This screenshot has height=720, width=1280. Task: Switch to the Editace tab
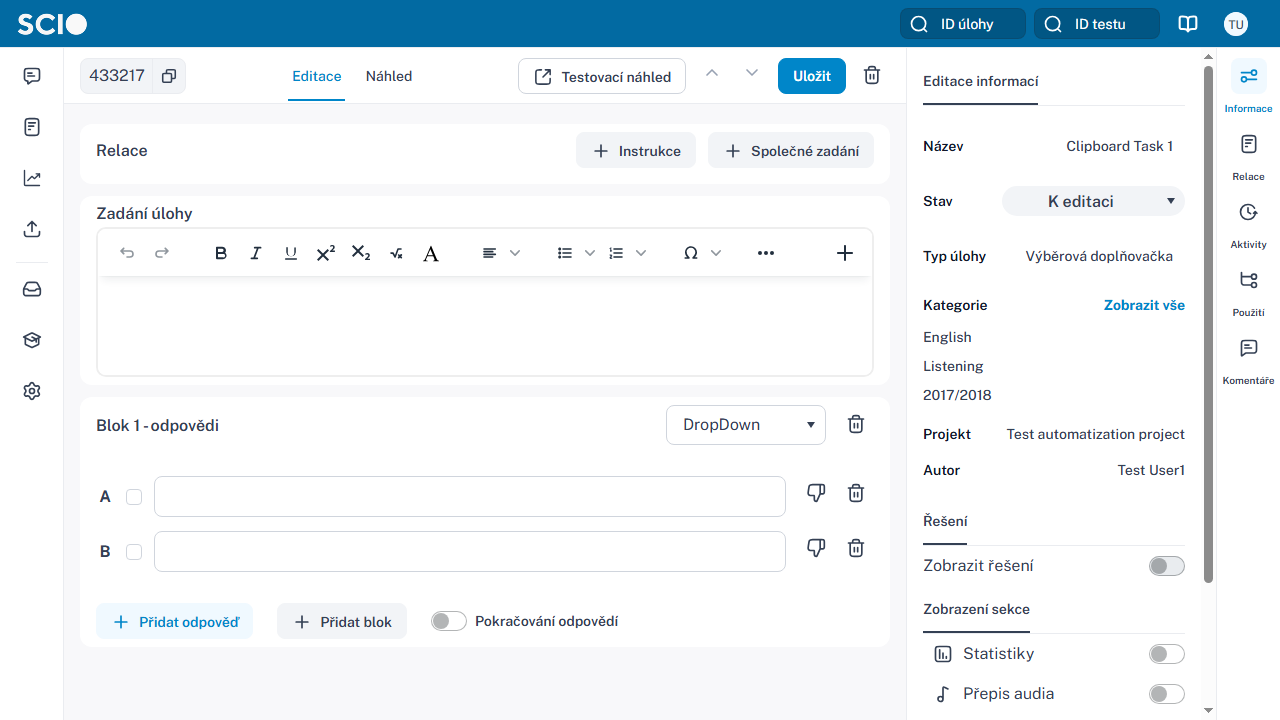click(317, 76)
